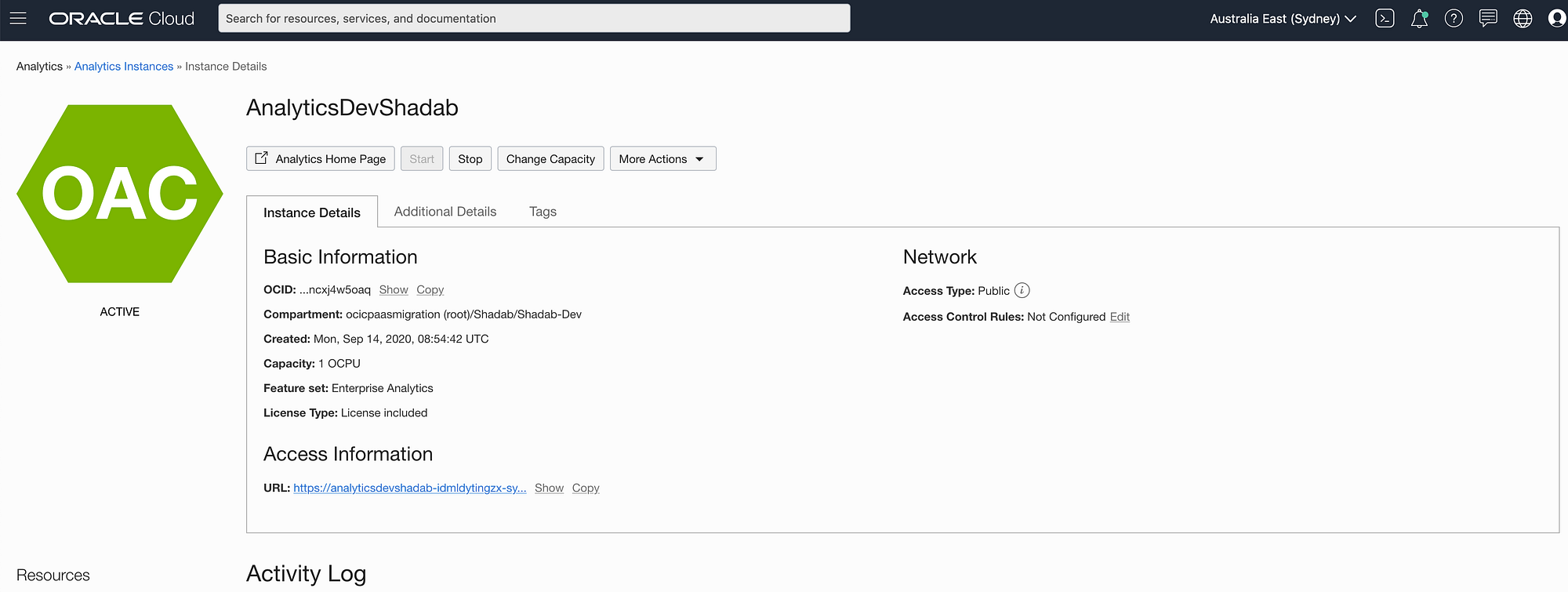Image resolution: width=1568 pixels, height=592 pixels.
Task: Open the user profile icon
Action: (1557, 18)
